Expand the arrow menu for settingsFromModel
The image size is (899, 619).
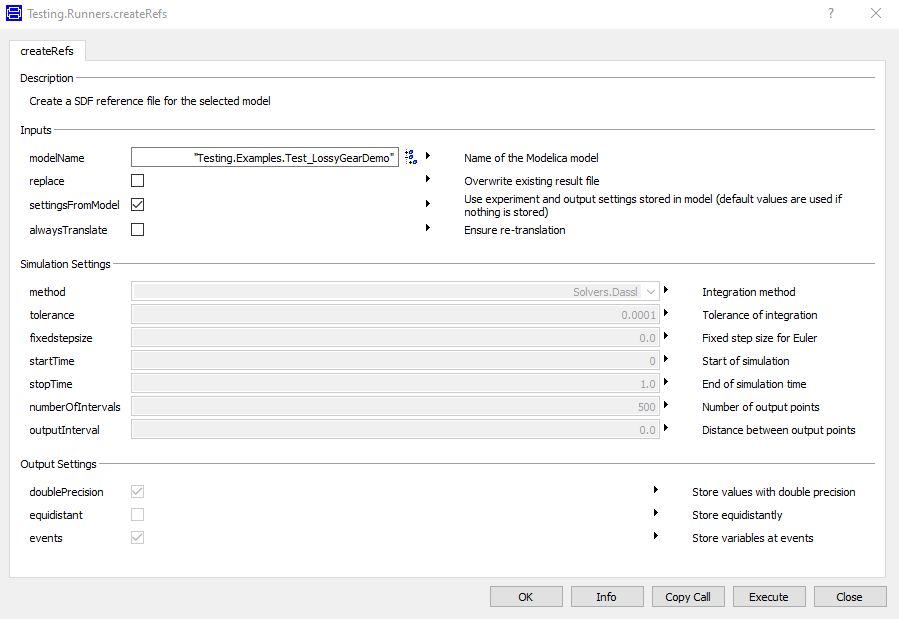coord(428,203)
